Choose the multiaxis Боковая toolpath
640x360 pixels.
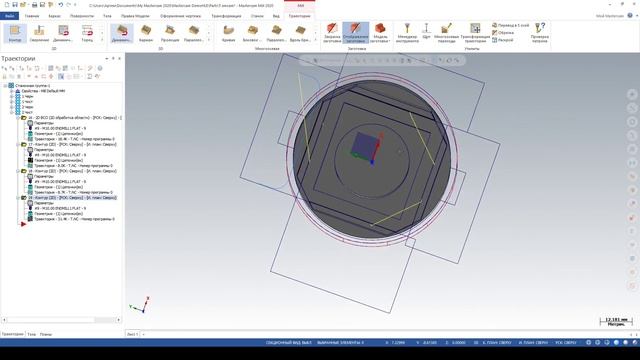[x=252, y=33]
